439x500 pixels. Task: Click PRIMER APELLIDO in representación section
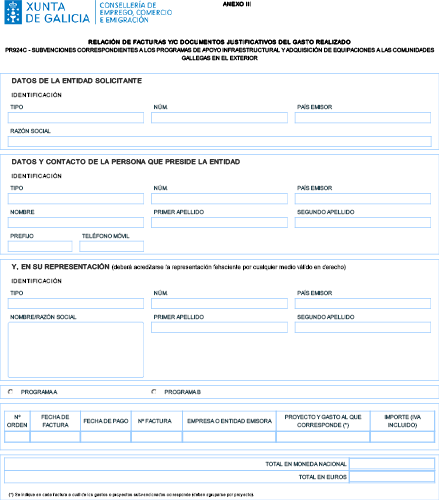(x=219, y=327)
